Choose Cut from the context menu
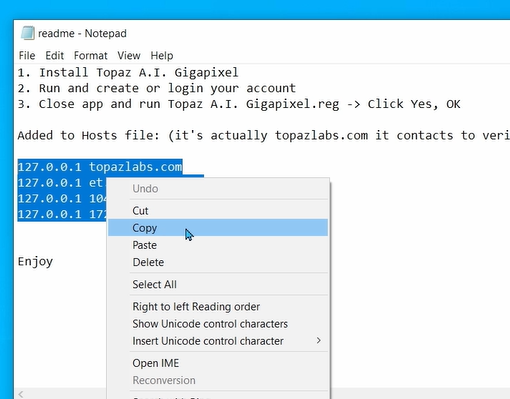The image size is (510, 399). click(x=218, y=211)
